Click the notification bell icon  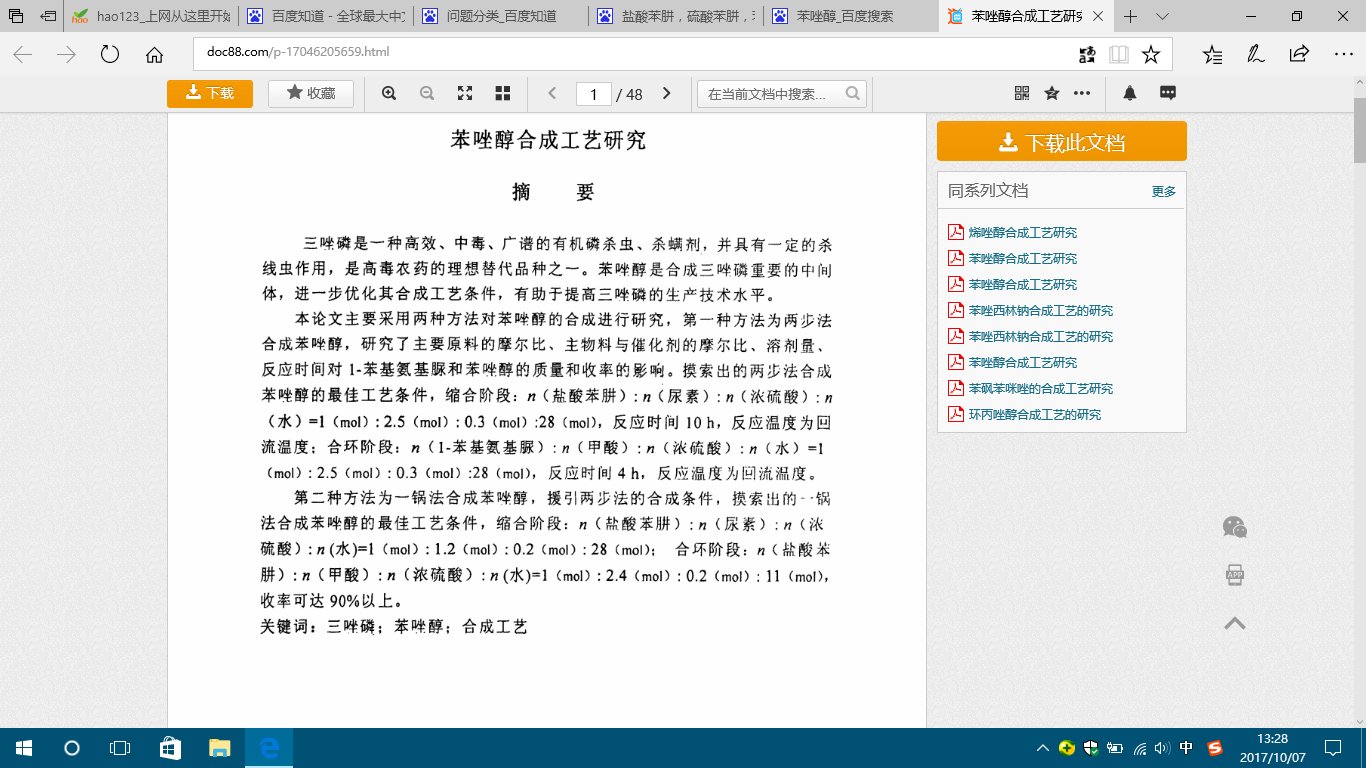click(1130, 93)
